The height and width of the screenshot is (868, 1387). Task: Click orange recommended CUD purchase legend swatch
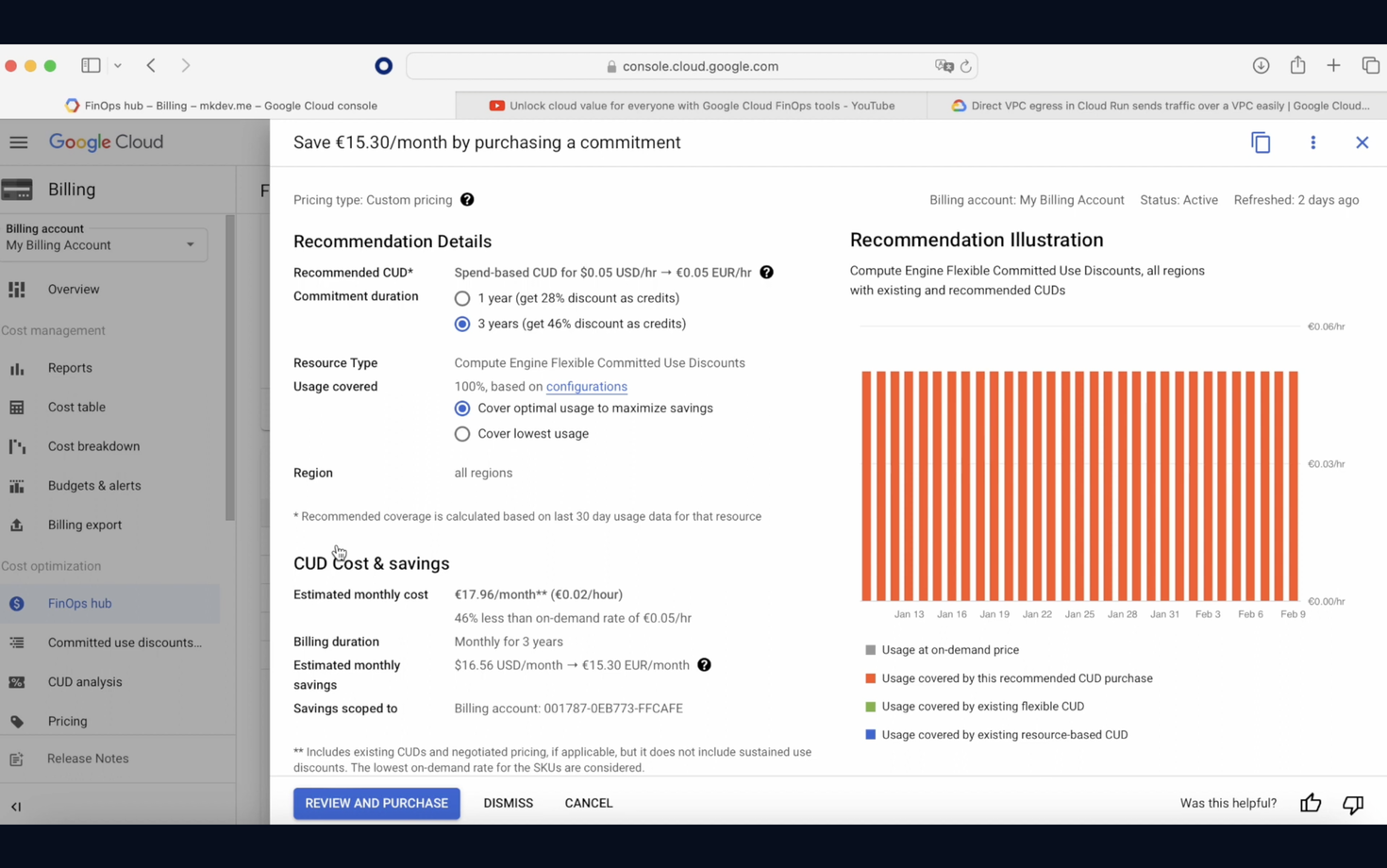tap(870, 678)
